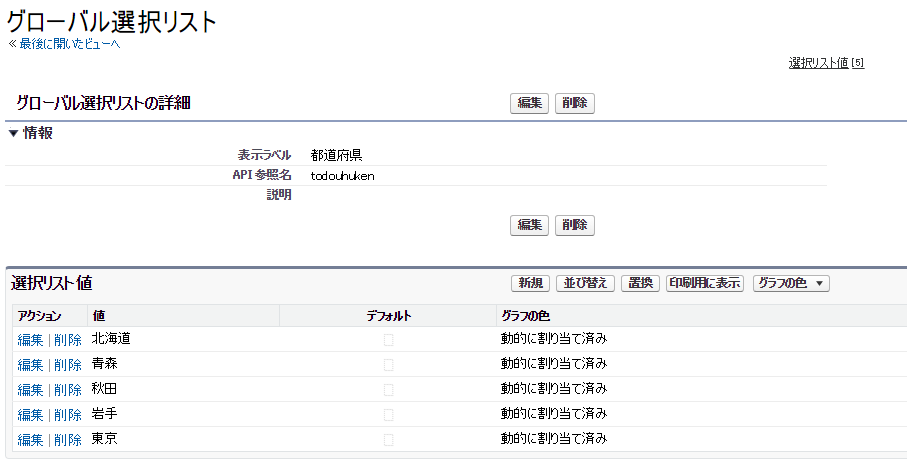Click 印刷用に表示 button
Image resolution: width=907 pixels, height=463 pixels.
coord(705,283)
